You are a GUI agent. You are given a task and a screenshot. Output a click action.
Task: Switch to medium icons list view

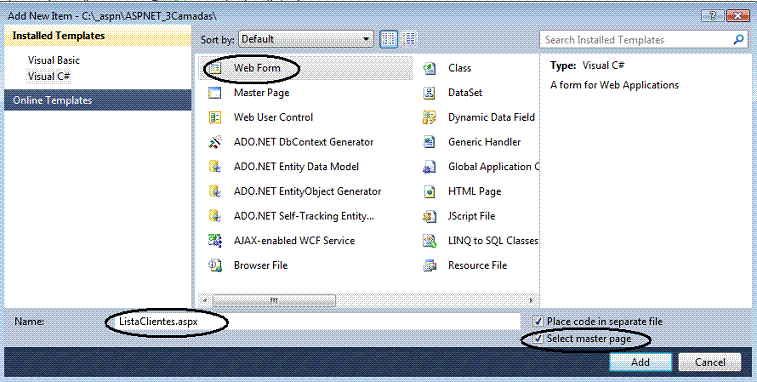[x=409, y=39]
